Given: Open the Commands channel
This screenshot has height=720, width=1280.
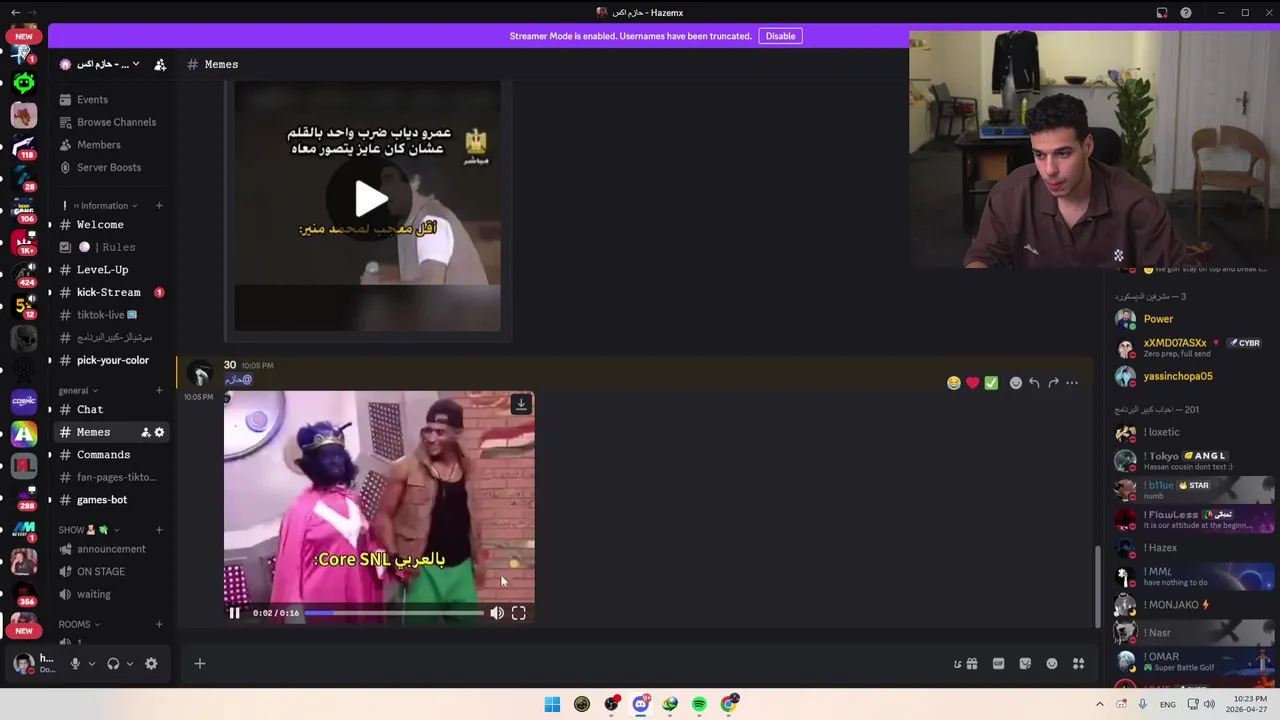Looking at the screenshot, I should point(110,454).
